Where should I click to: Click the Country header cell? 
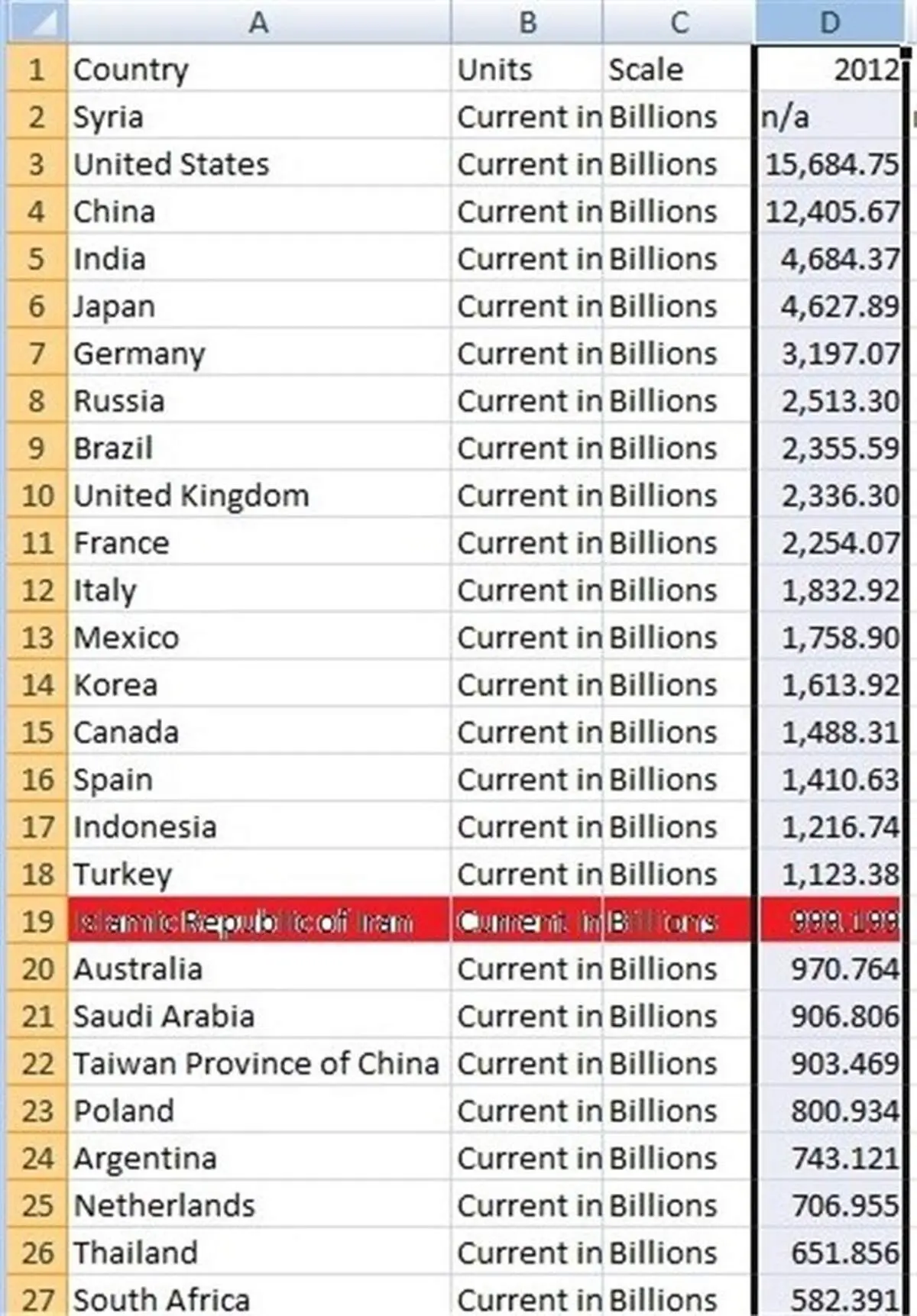(x=259, y=69)
